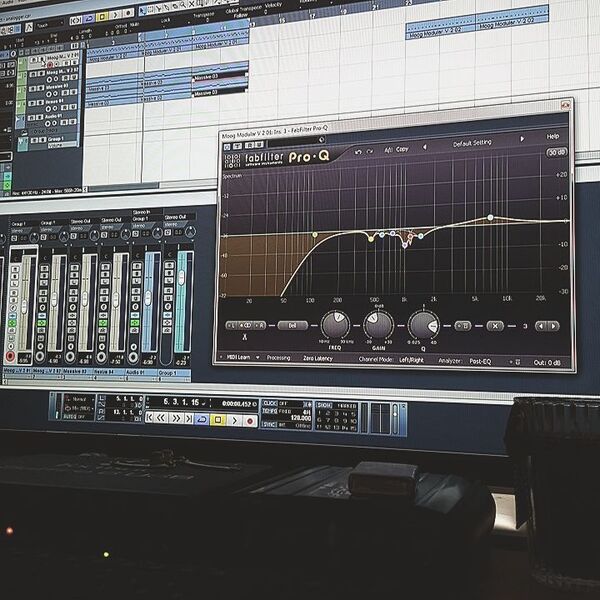Click the 6. 3. 1. 16 position display

point(181,402)
